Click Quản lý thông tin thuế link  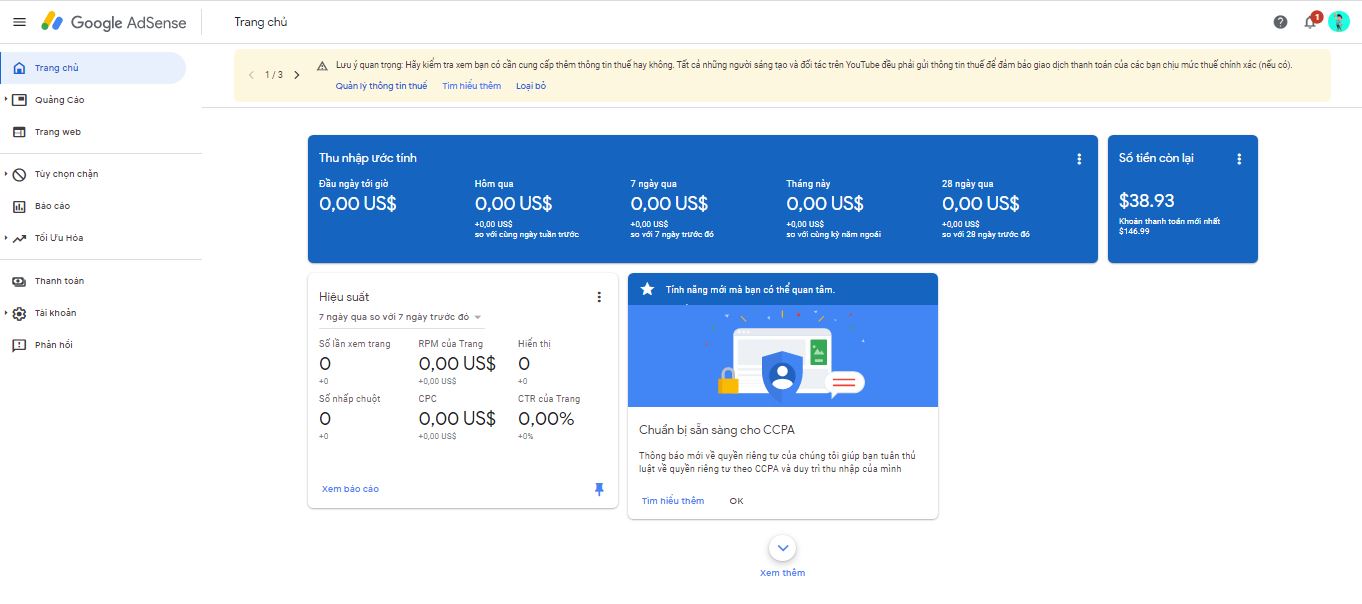pos(381,86)
